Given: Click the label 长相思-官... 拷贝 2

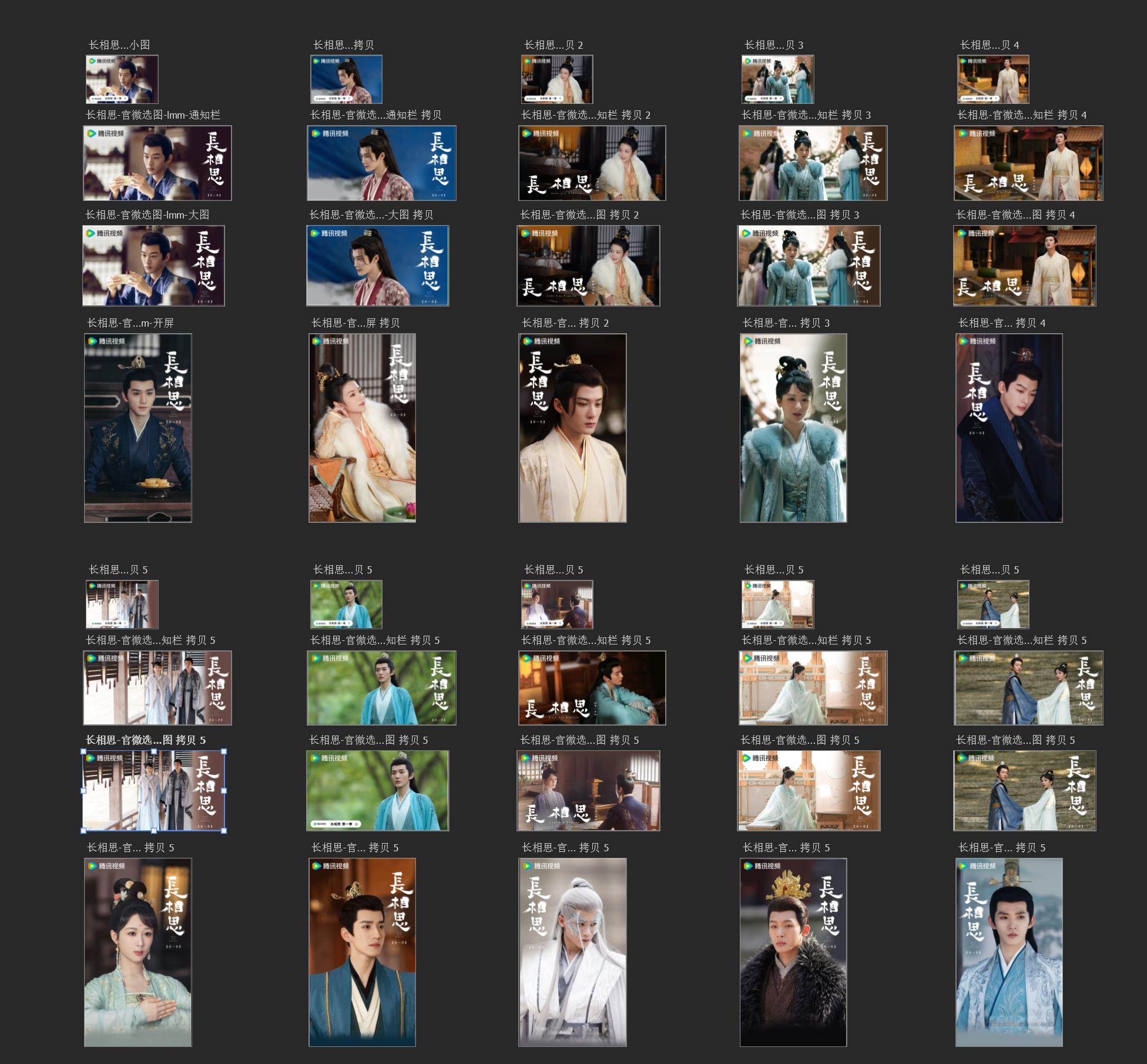Looking at the screenshot, I should coord(565,323).
